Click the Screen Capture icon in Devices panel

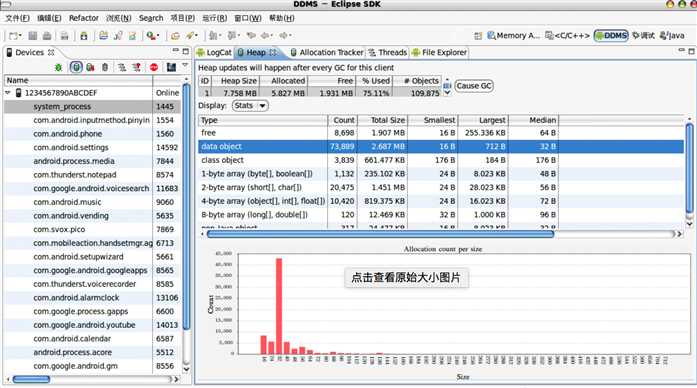point(171,68)
